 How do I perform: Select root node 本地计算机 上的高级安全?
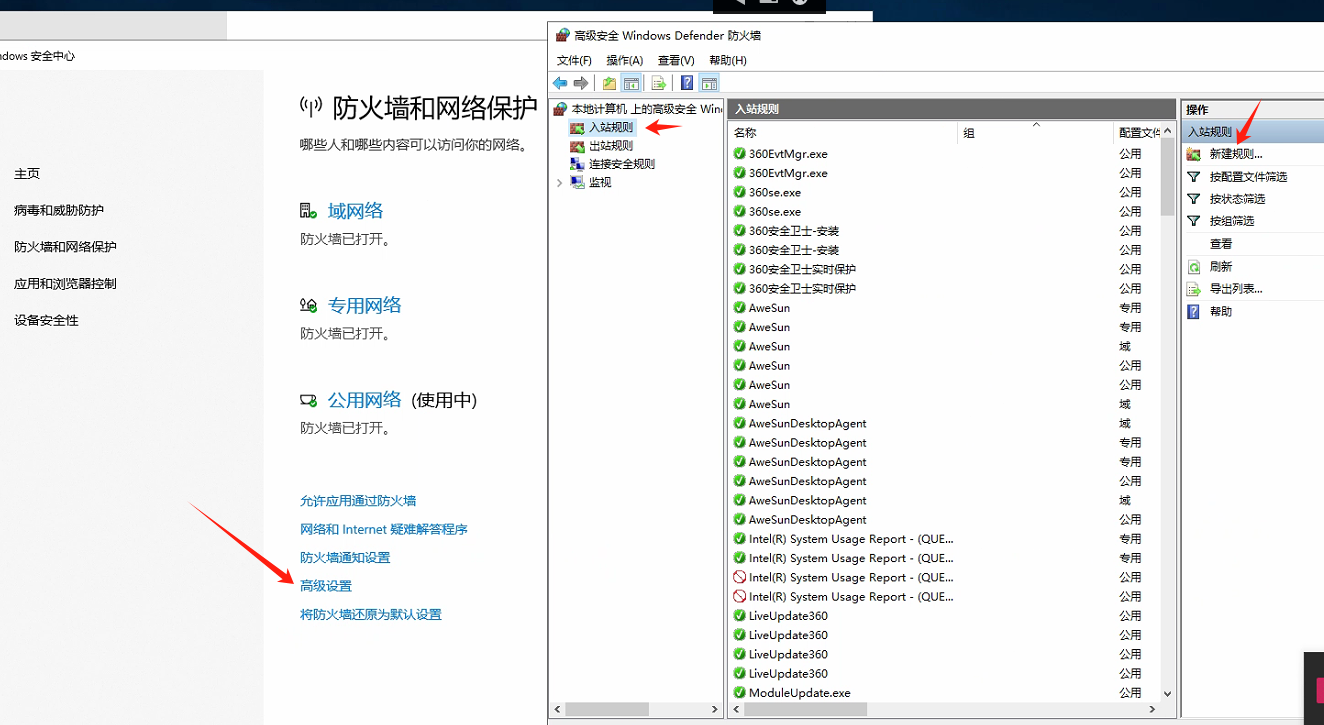(x=647, y=108)
